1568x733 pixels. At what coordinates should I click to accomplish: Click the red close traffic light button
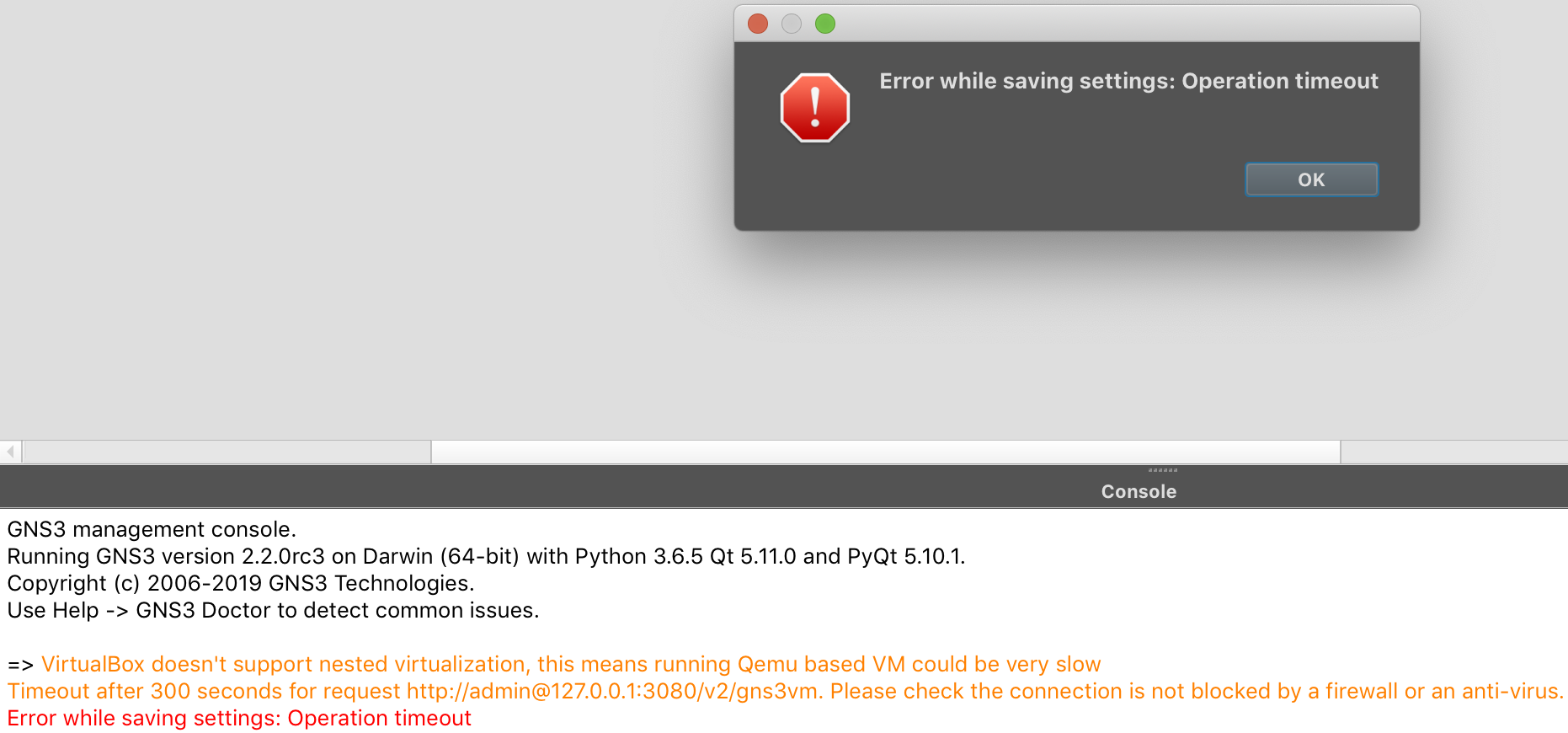pyautogui.click(x=757, y=24)
